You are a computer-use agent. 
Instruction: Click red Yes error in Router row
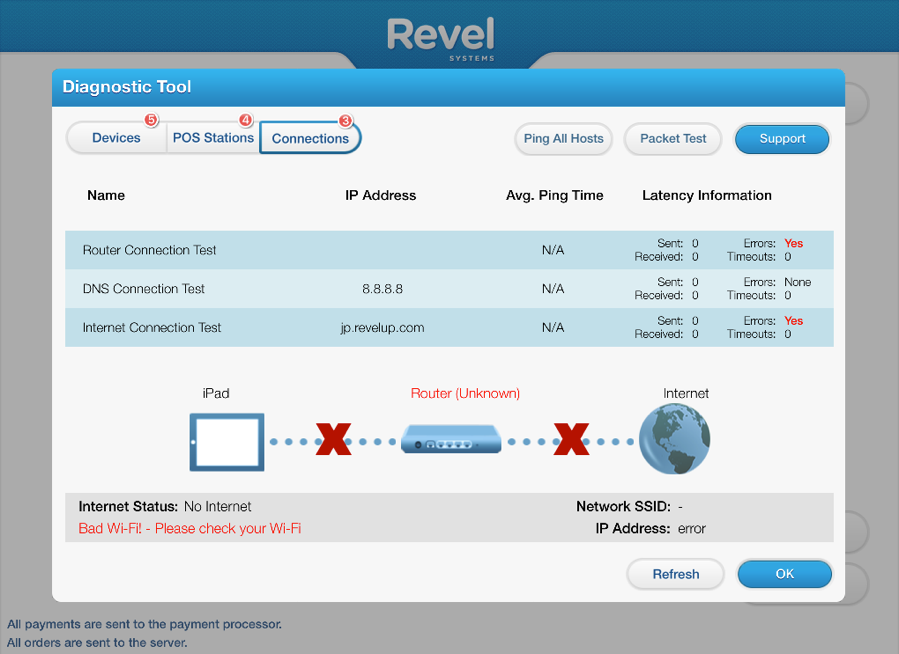click(794, 243)
